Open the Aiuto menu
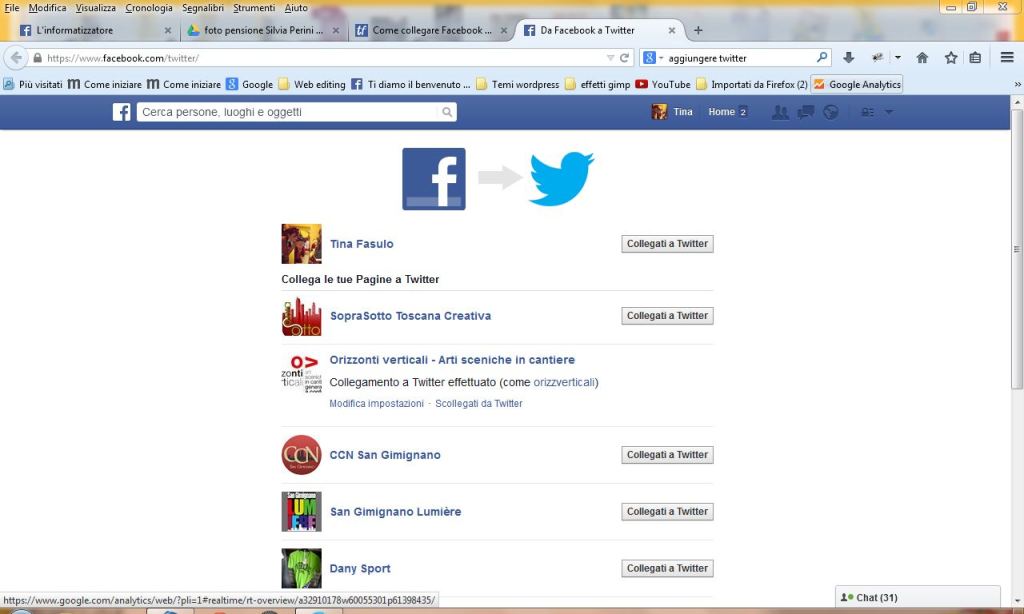 [296, 8]
